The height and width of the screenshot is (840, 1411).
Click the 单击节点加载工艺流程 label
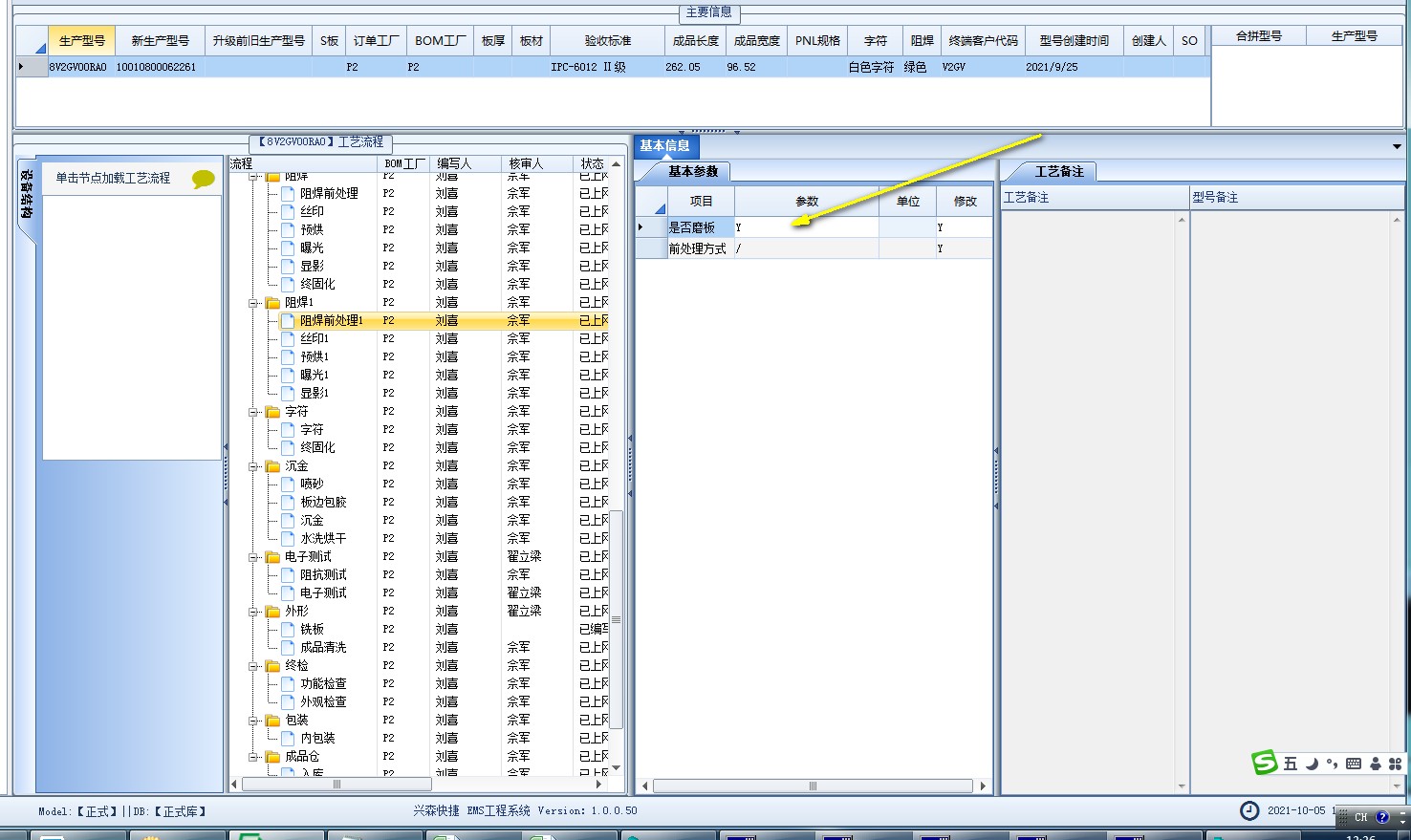coord(113,179)
